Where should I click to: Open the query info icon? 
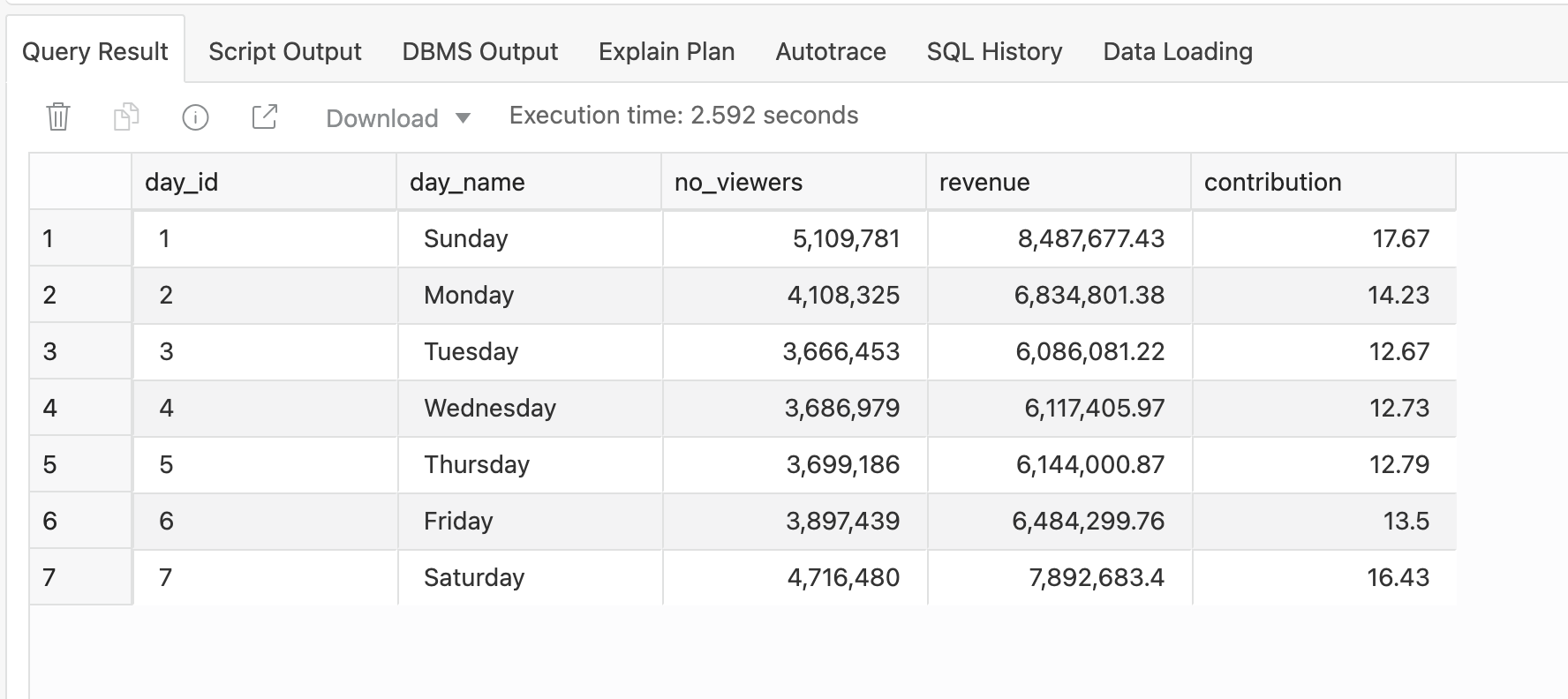coord(195,116)
